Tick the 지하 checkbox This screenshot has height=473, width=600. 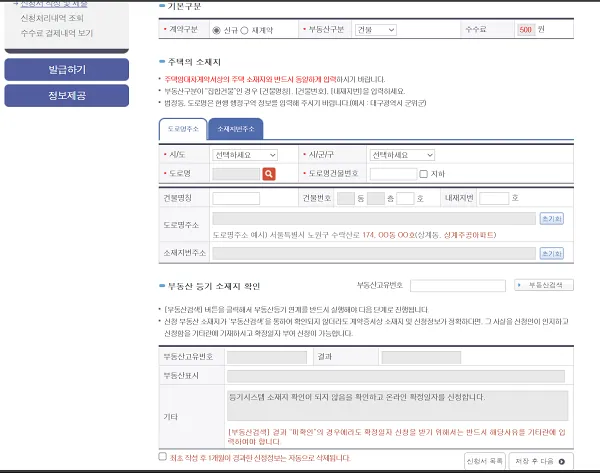pos(424,174)
